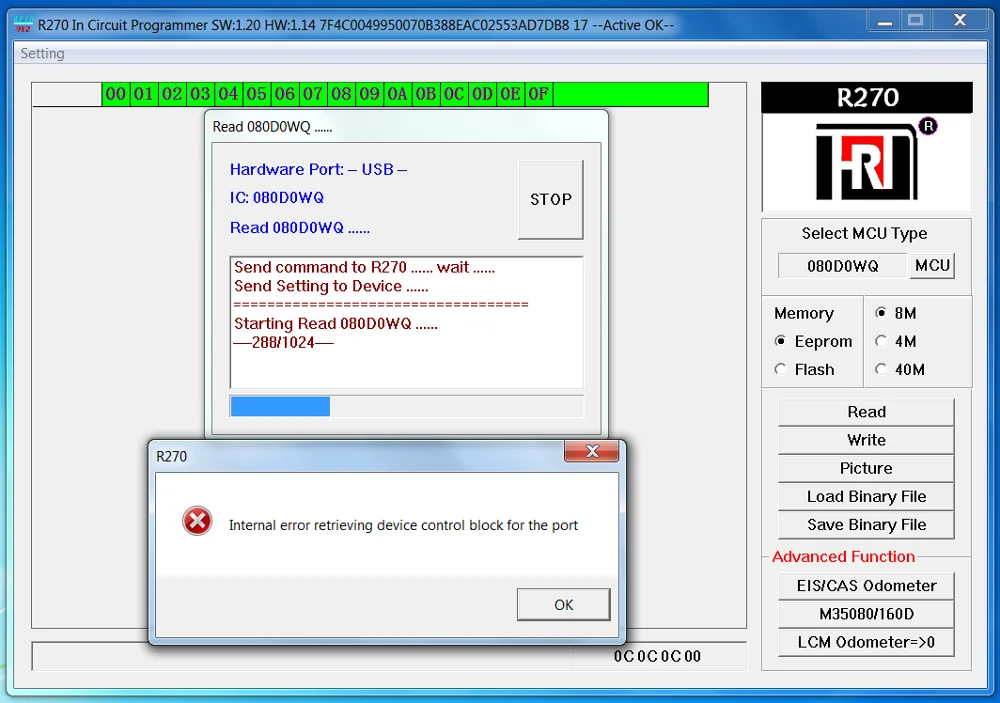The width and height of the screenshot is (1000, 703).
Task: Click the 'Select MCU Type' label
Action: [x=864, y=233]
